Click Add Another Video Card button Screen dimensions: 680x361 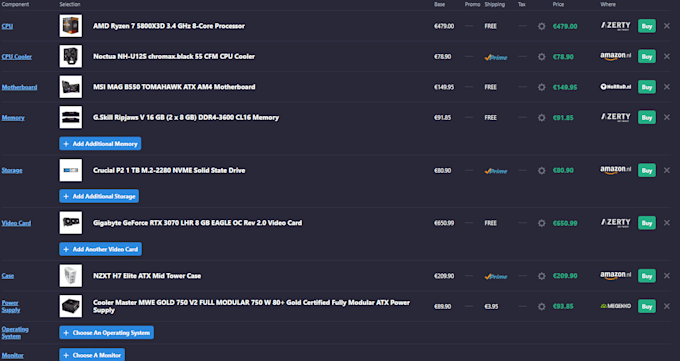coord(101,249)
